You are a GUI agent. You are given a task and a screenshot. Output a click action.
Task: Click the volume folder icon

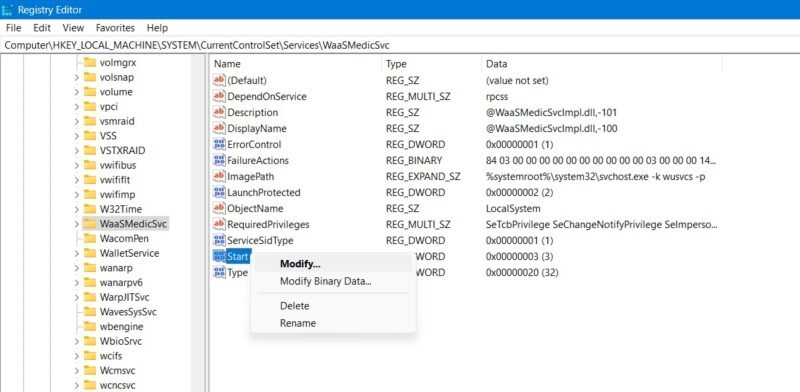coord(90,92)
